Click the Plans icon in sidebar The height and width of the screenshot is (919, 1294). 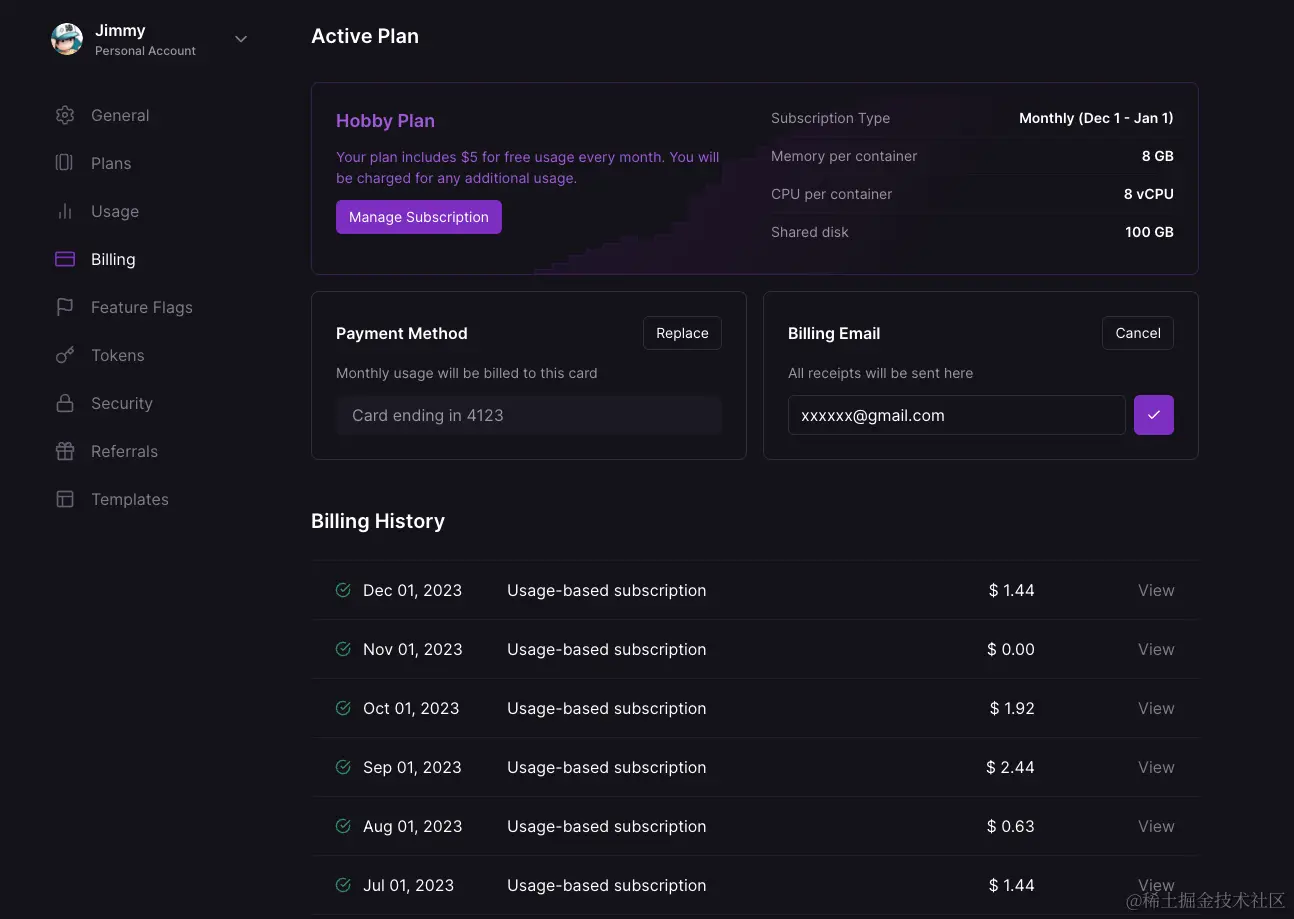pyautogui.click(x=65, y=163)
